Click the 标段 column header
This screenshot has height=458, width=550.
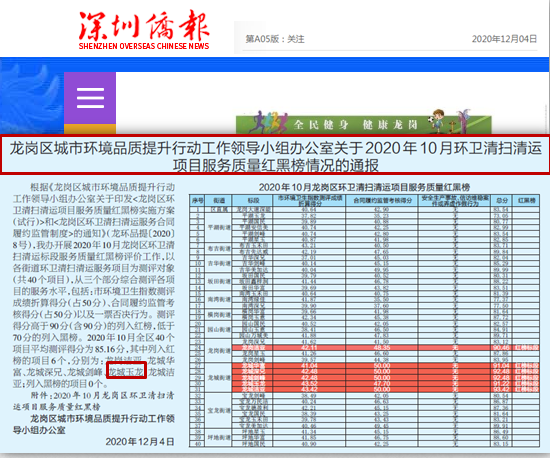(x=253, y=200)
